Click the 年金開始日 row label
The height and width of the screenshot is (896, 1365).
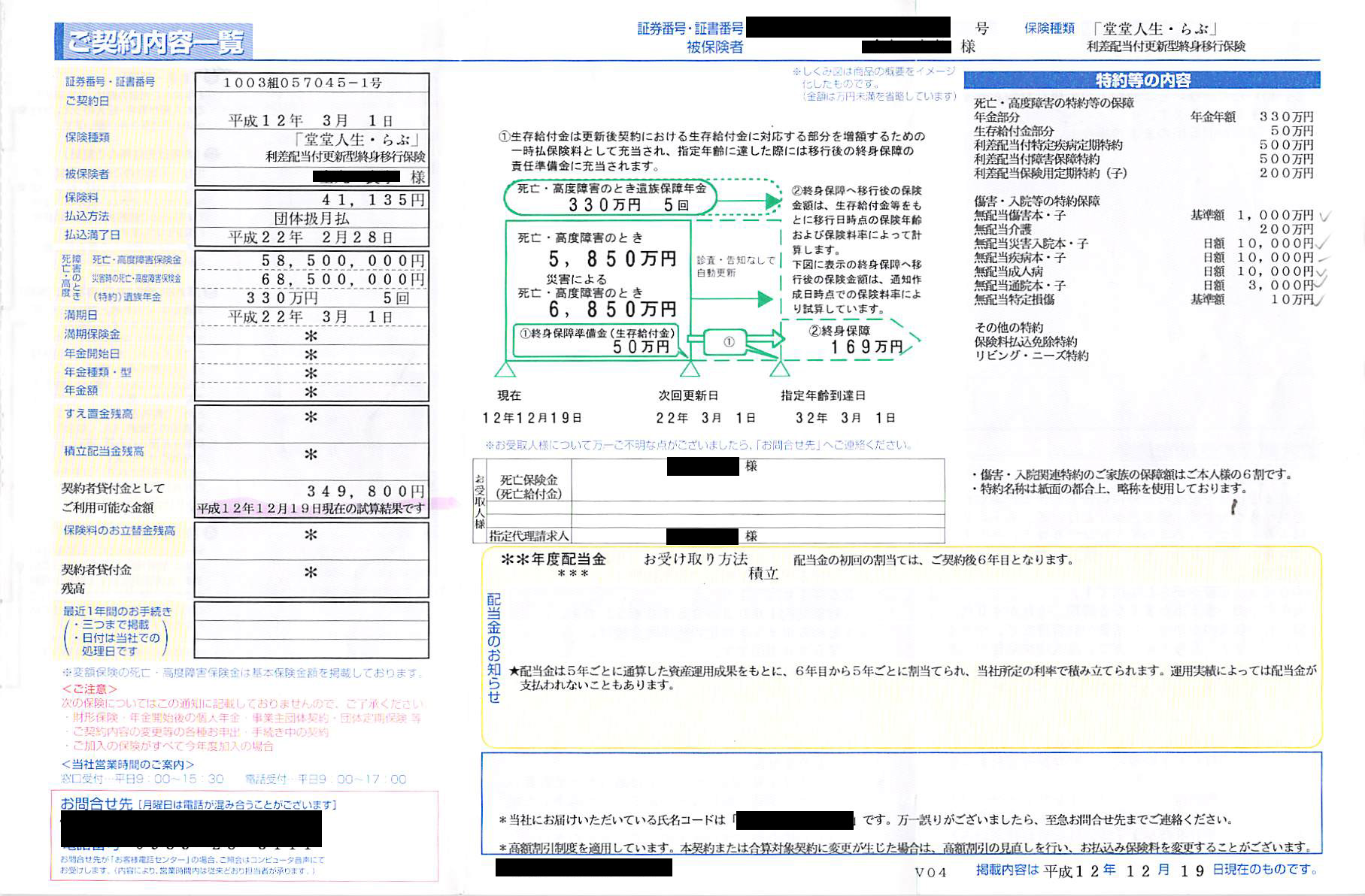coord(93,353)
